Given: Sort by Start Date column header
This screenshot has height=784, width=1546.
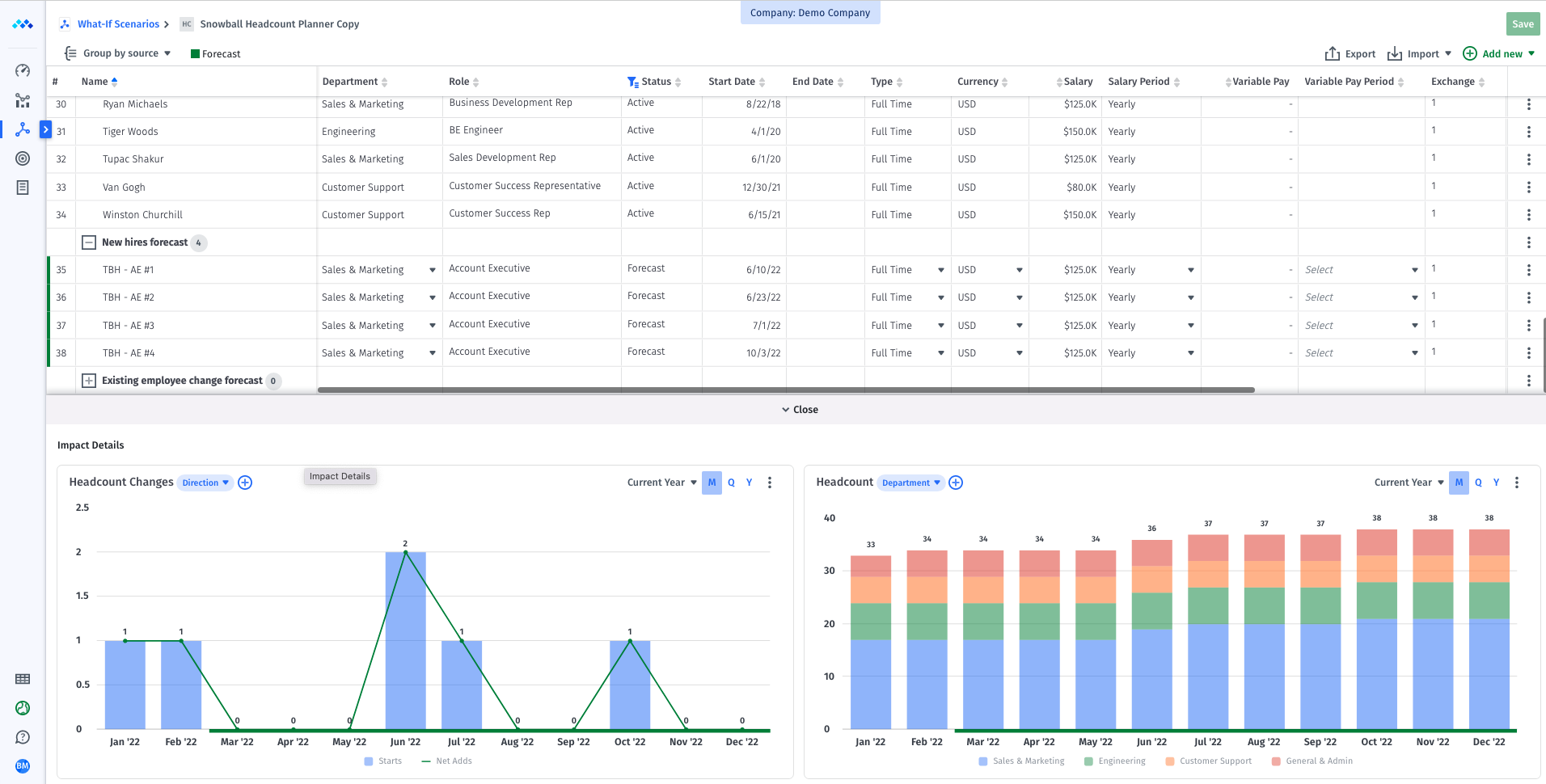Looking at the screenshot, I should click(737, 82).
